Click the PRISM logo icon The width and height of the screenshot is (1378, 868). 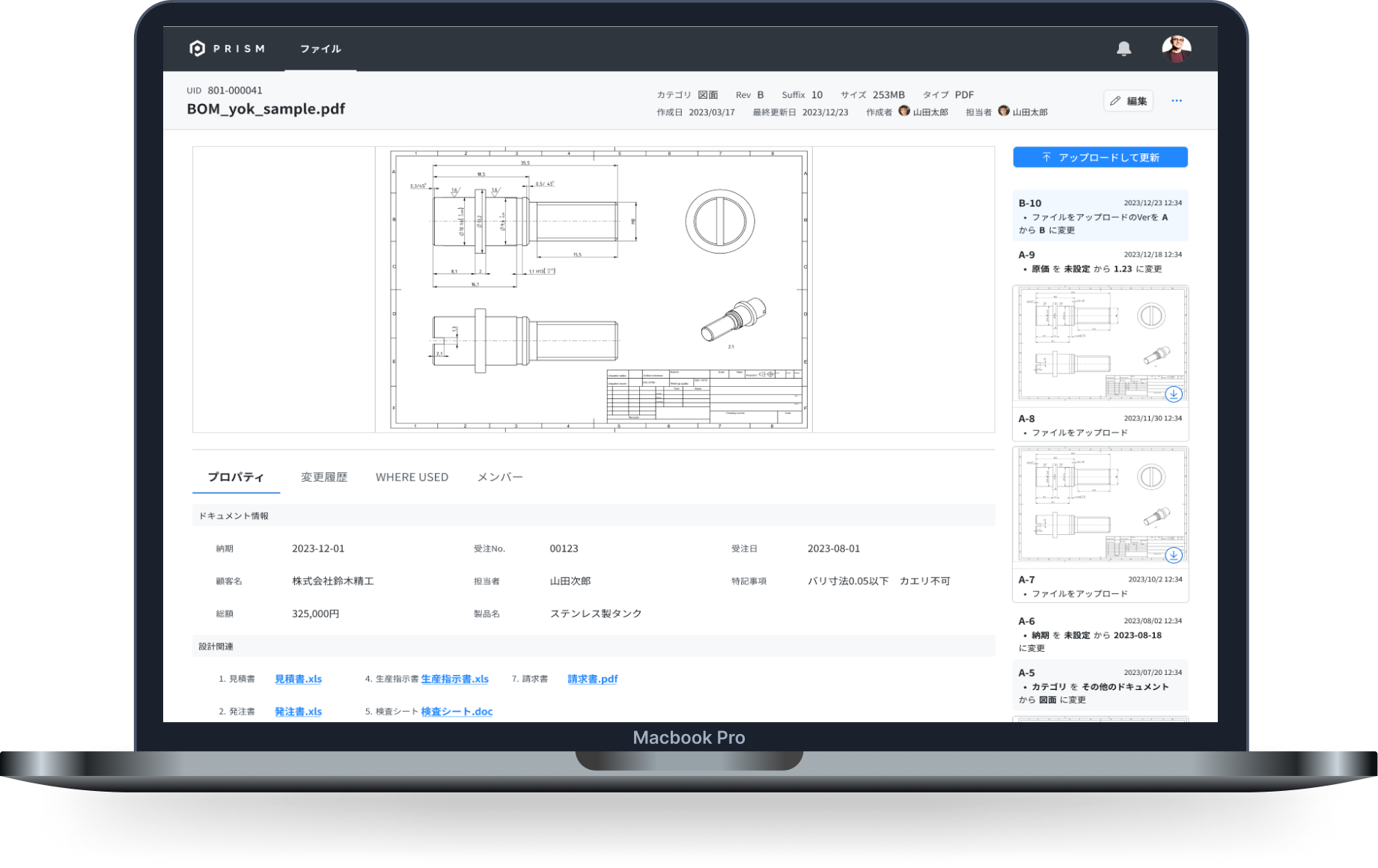(197, 49)
